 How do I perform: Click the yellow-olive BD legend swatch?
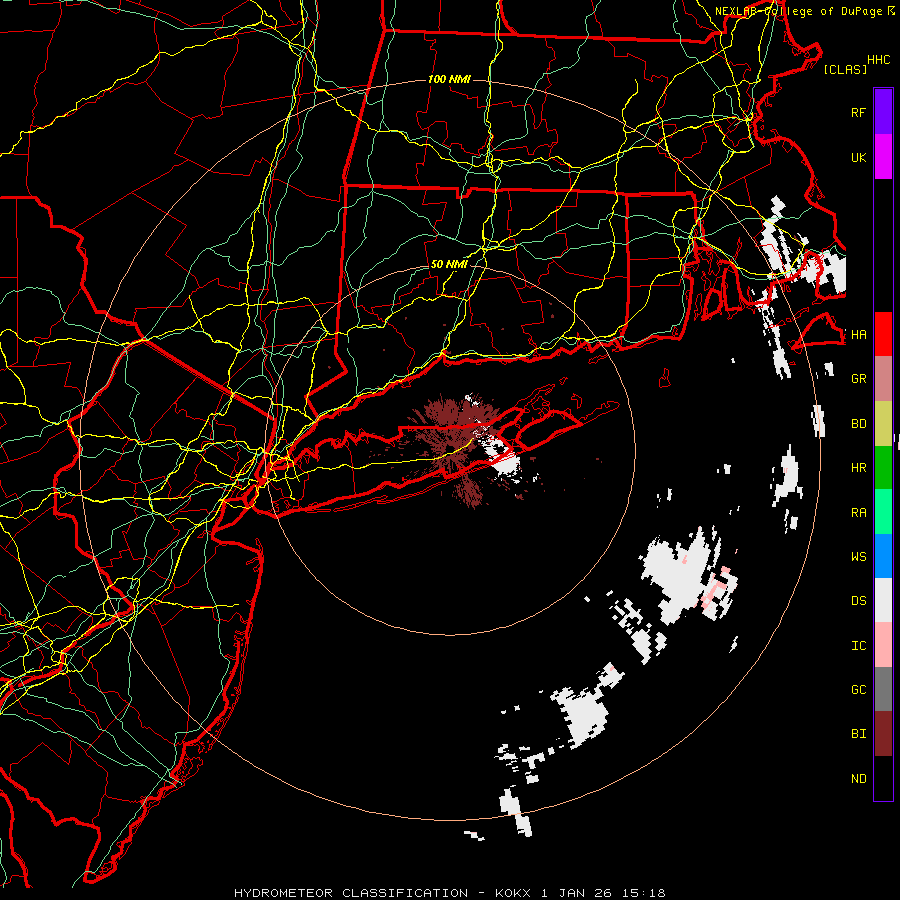point(883,424)
